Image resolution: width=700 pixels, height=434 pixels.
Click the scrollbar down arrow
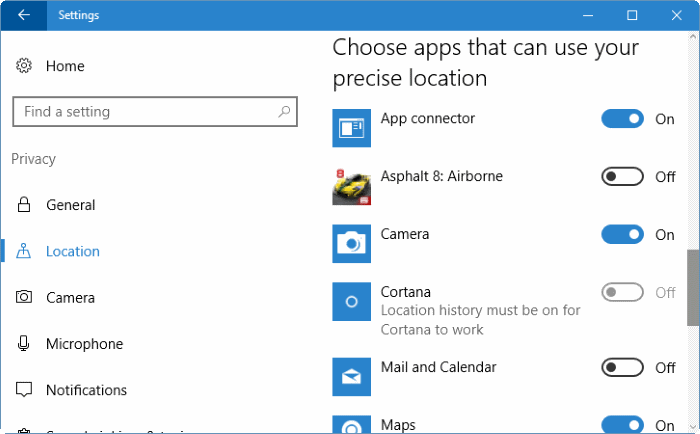point(693,426)
